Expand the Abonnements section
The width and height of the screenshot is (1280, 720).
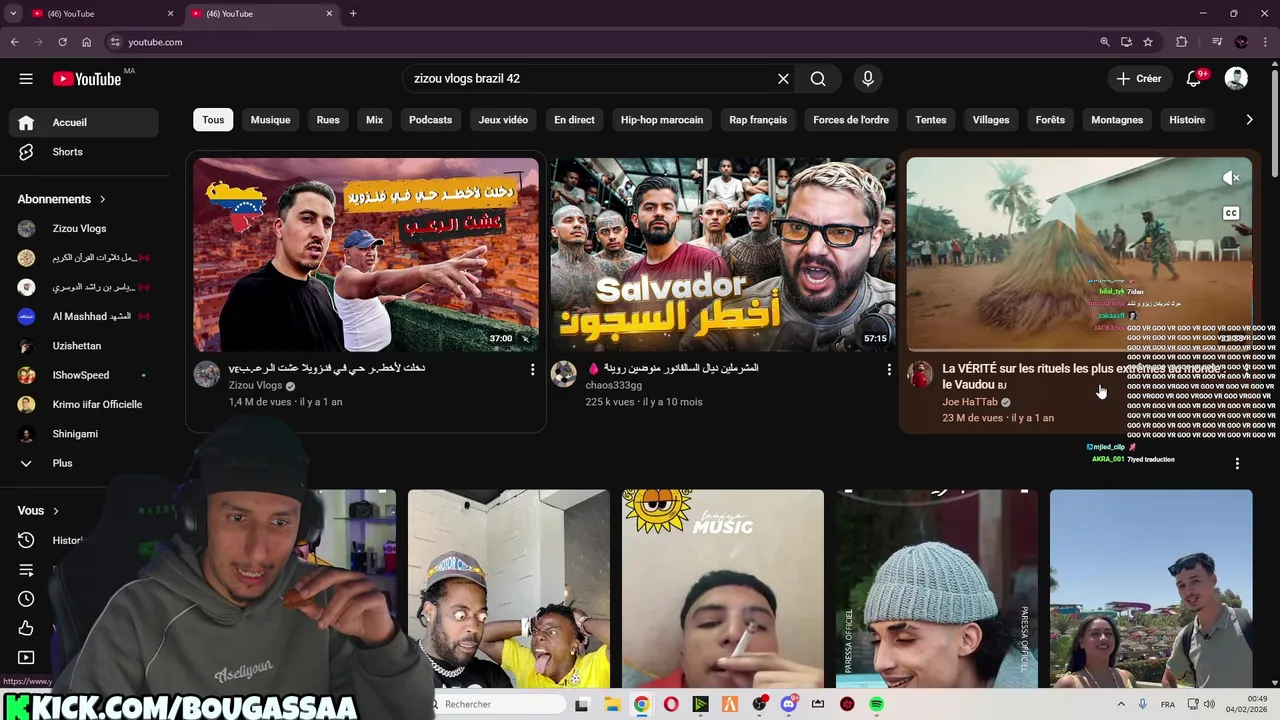61,199
